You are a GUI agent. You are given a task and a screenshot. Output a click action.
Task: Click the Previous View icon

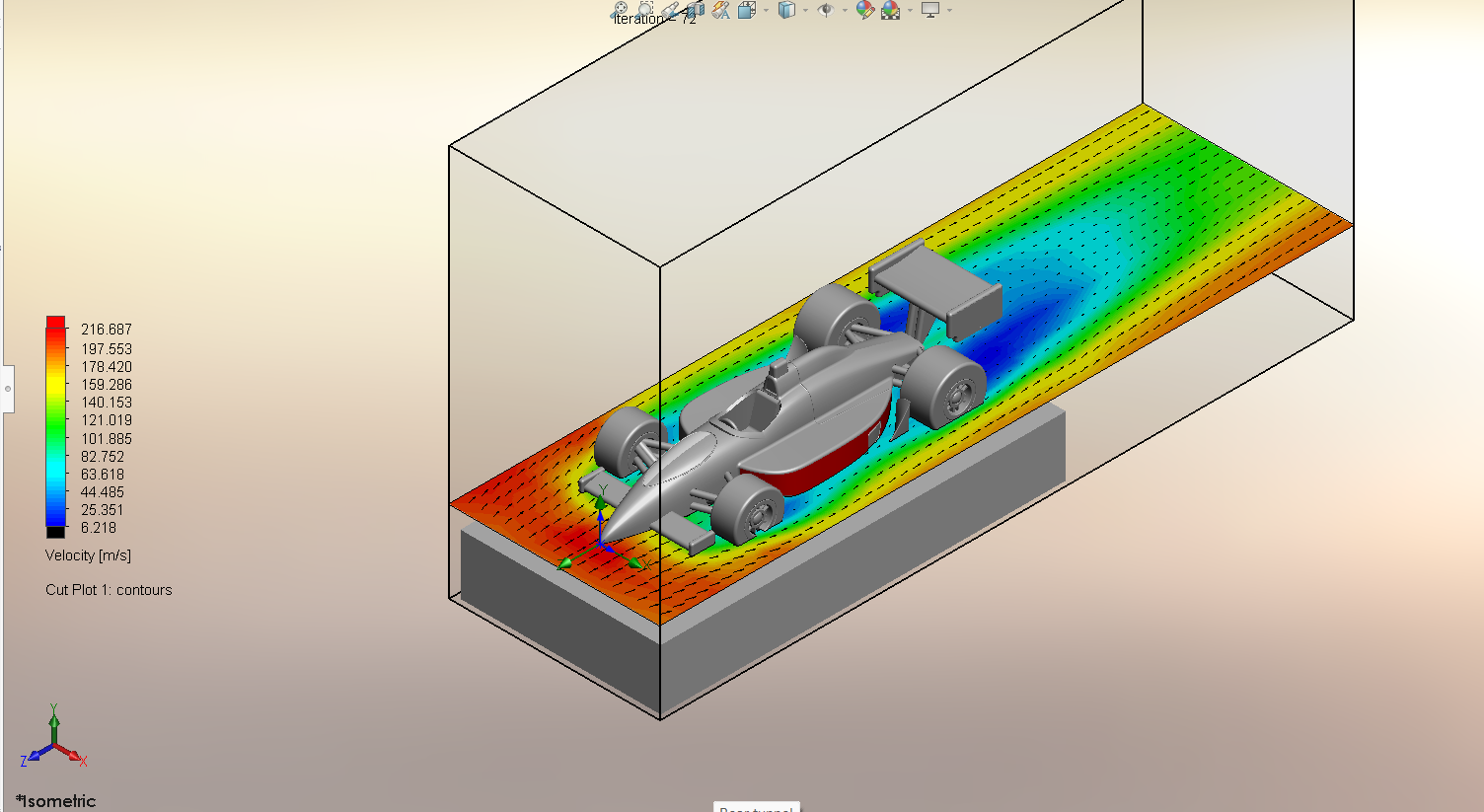point(670,10)
